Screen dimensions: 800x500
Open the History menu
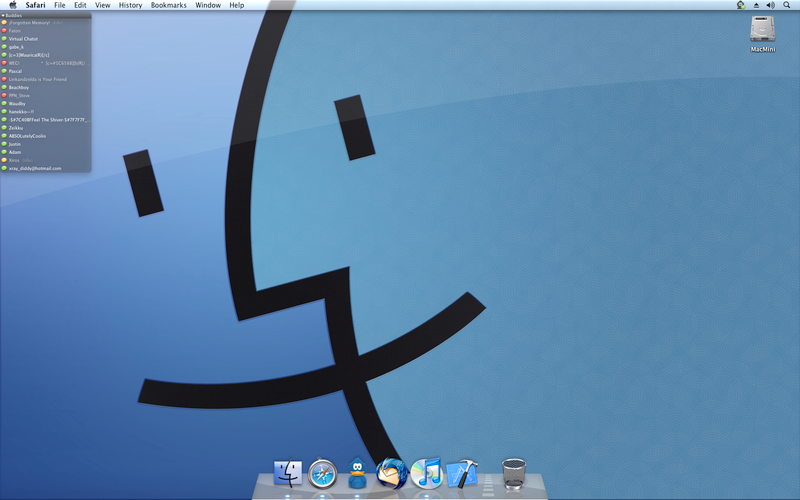coord(131,5)
